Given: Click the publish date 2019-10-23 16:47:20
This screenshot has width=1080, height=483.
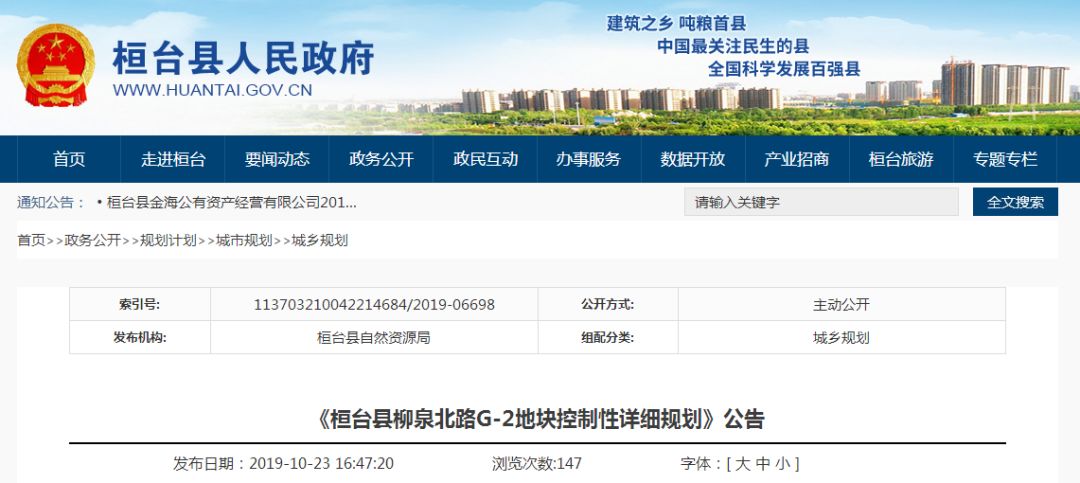Looking at the screenshot, I should click(x=321, y=464).
